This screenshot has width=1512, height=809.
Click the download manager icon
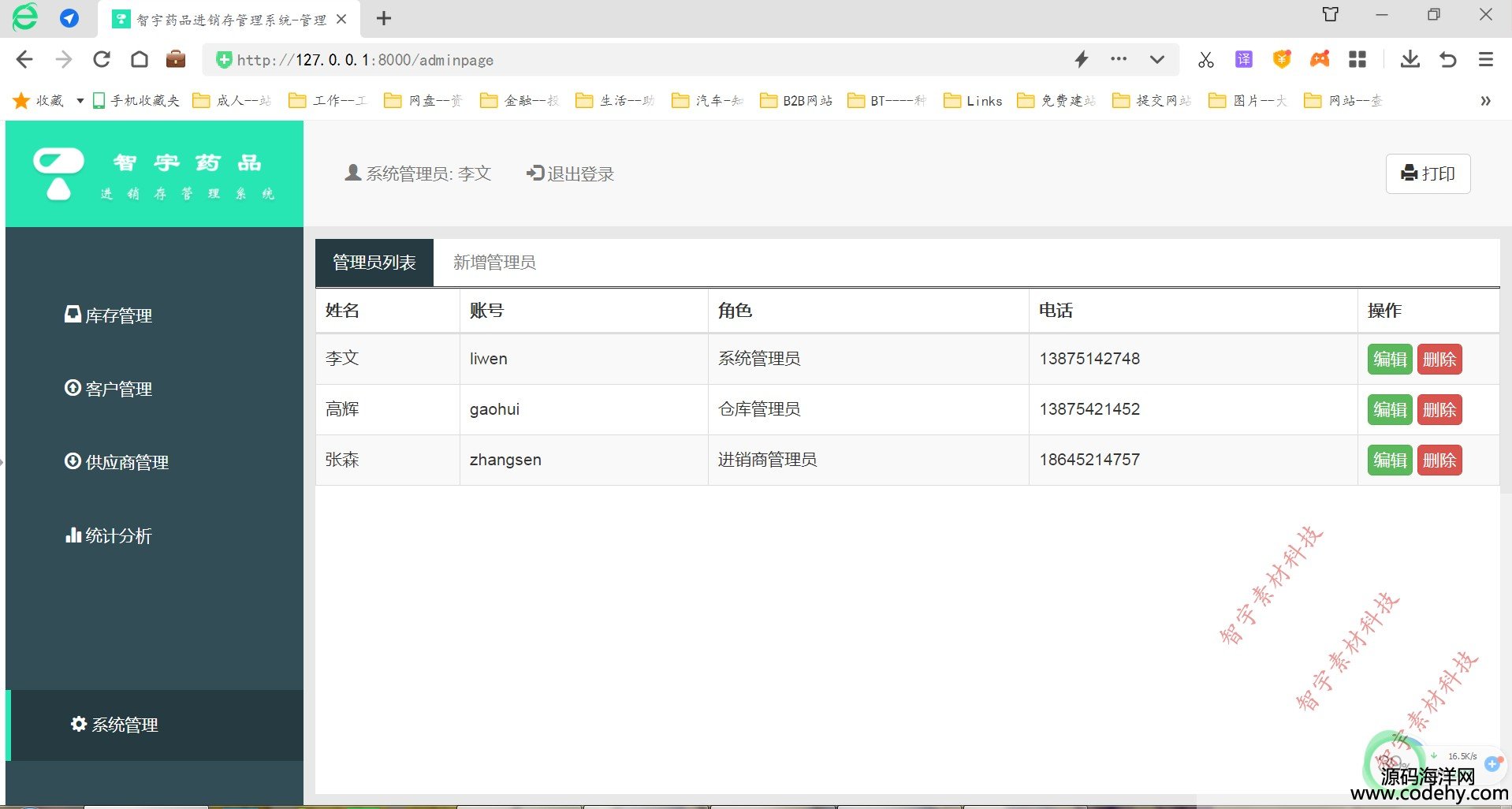click(1410, 60)
